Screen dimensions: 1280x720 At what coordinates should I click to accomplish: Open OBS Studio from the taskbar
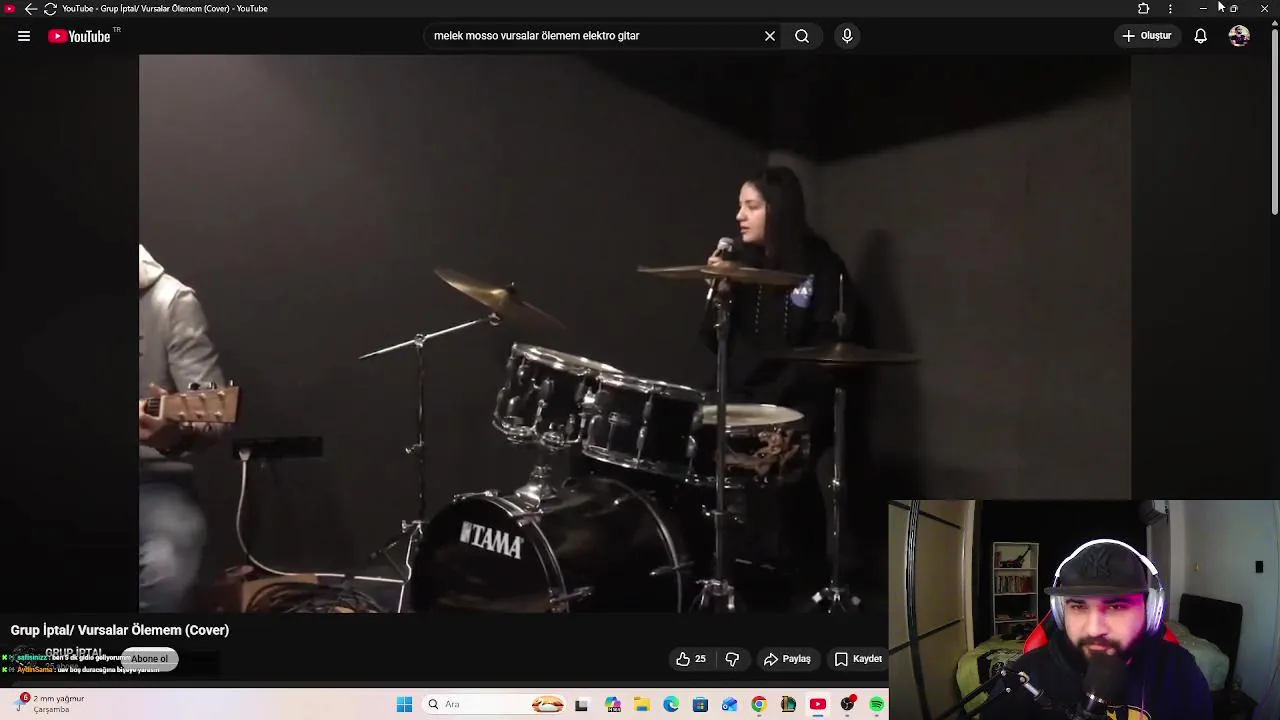click(x=848, y=705)
